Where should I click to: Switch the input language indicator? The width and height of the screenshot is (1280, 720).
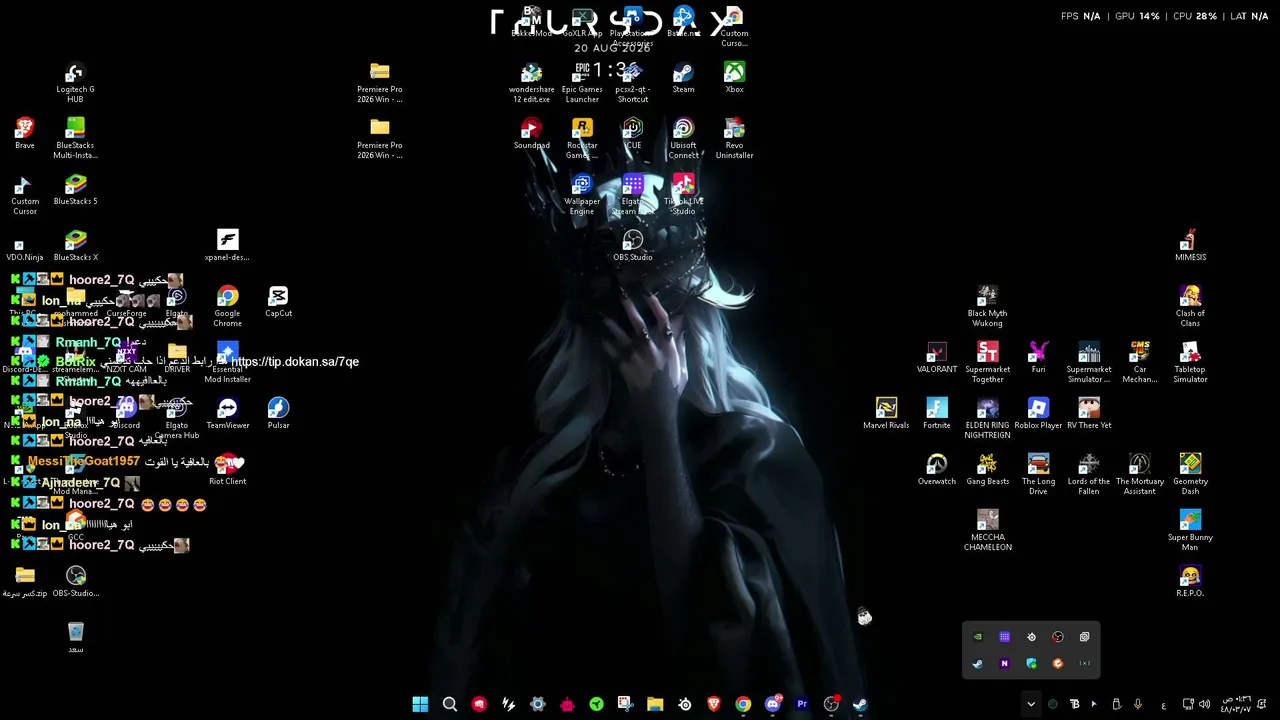[x=1163, y=705]
